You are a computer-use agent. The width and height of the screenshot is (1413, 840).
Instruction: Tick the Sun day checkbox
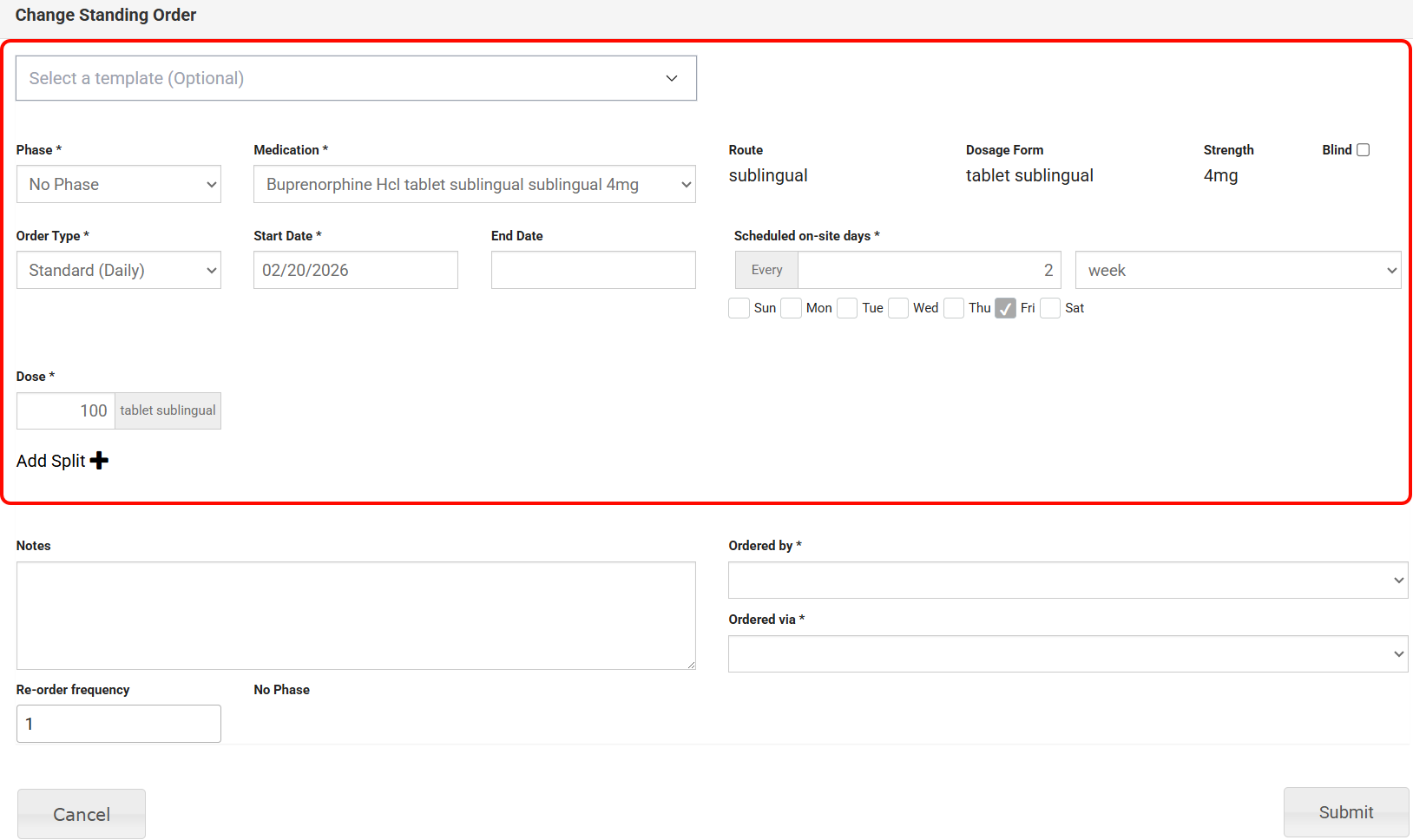739,308
